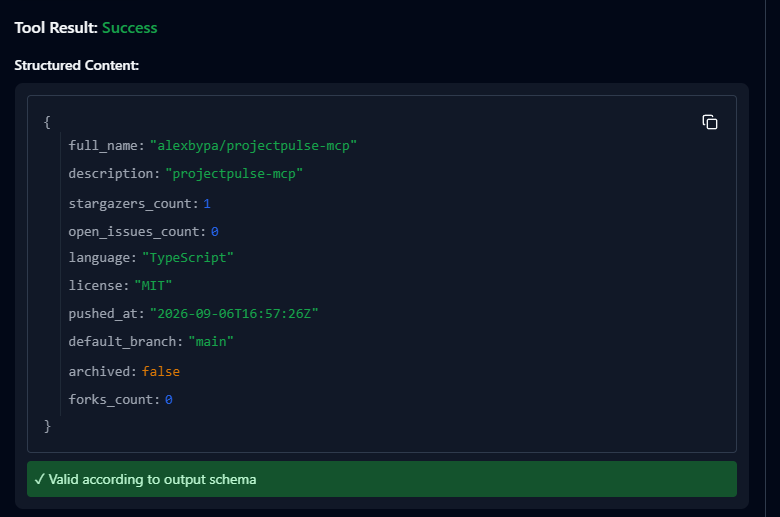Screen dimensions: 780x517
Task: Select the license key label
Action: (98, 286)
